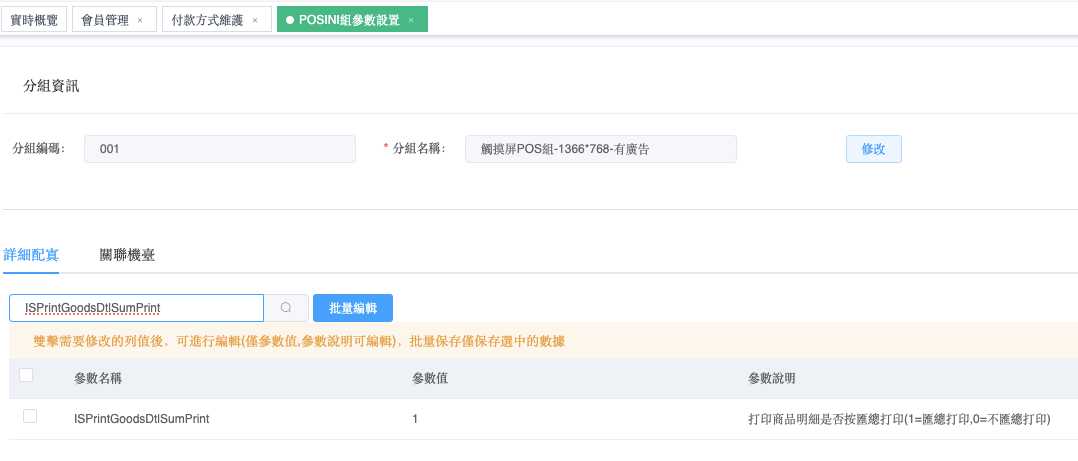This screenshot has width=1078, height=461.
Task: Close the 會員管理 tab
Action: [x=140, y=20]
